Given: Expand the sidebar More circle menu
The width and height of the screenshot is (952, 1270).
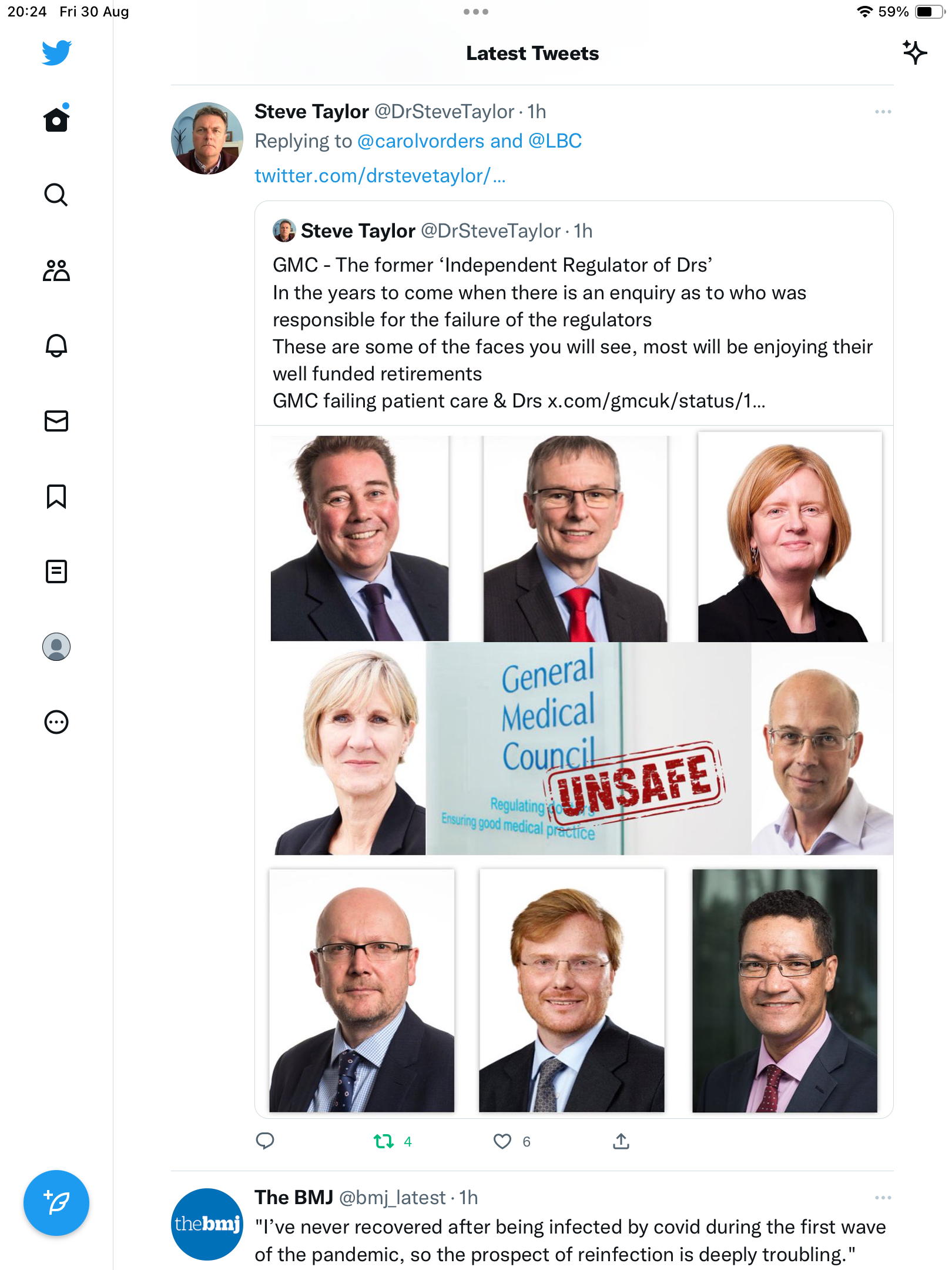Looking at the screenshot, I should tap(56, 722).
